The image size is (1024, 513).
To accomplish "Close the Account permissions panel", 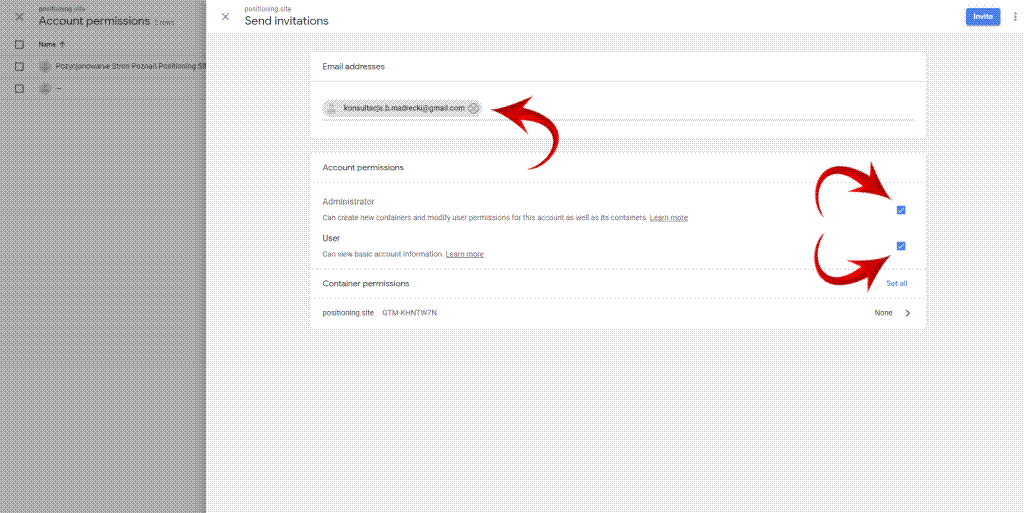I will point(20,16).
